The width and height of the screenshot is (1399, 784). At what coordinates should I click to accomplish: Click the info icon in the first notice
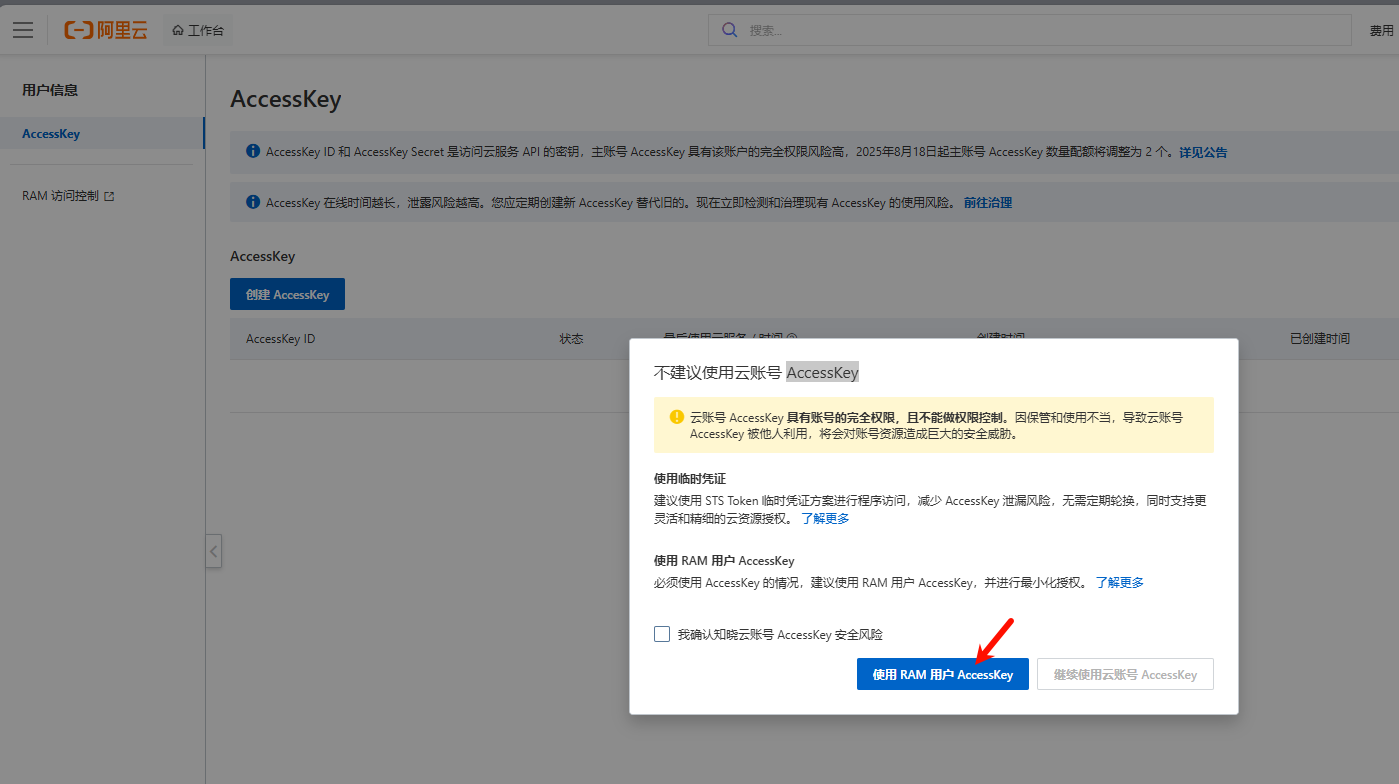click(x=253, y=152)
